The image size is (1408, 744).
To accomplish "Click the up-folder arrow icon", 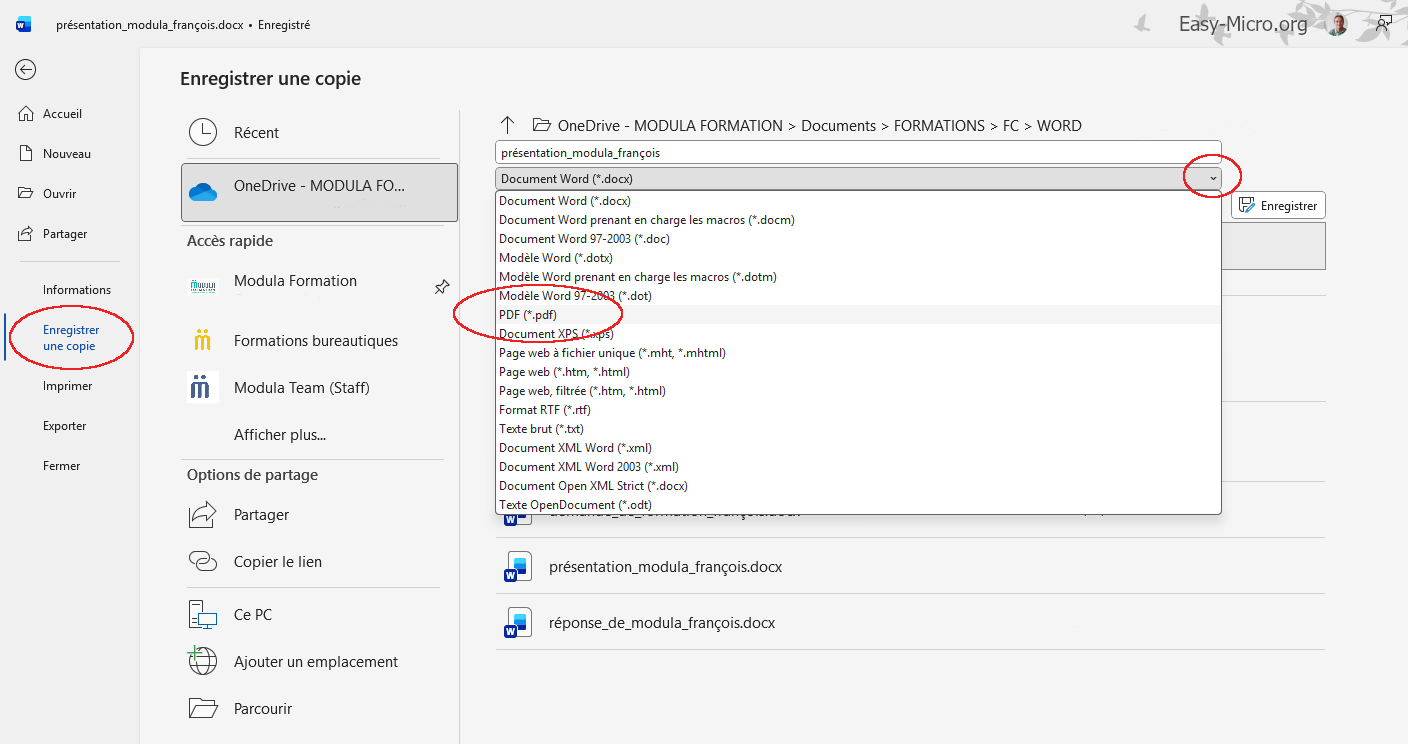I will coord(507,125).
